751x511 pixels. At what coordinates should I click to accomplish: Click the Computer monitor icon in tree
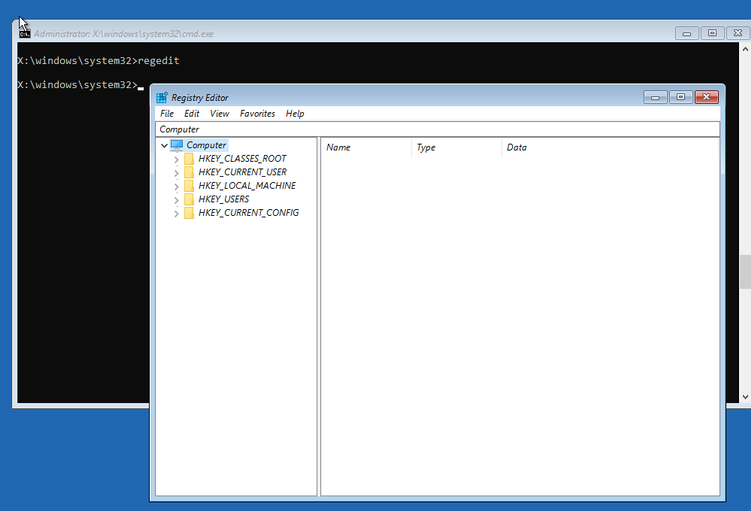[177, 145]
